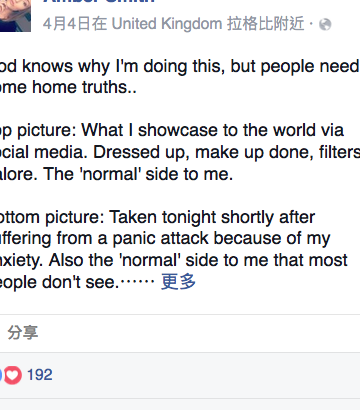Click the 'Dressed up, make up done' line
360x410 pixels.
[x=180, y=152]
